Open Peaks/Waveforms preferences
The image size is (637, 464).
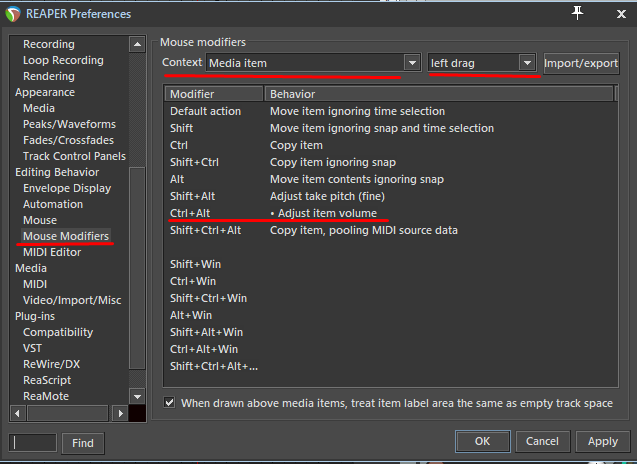69,124
